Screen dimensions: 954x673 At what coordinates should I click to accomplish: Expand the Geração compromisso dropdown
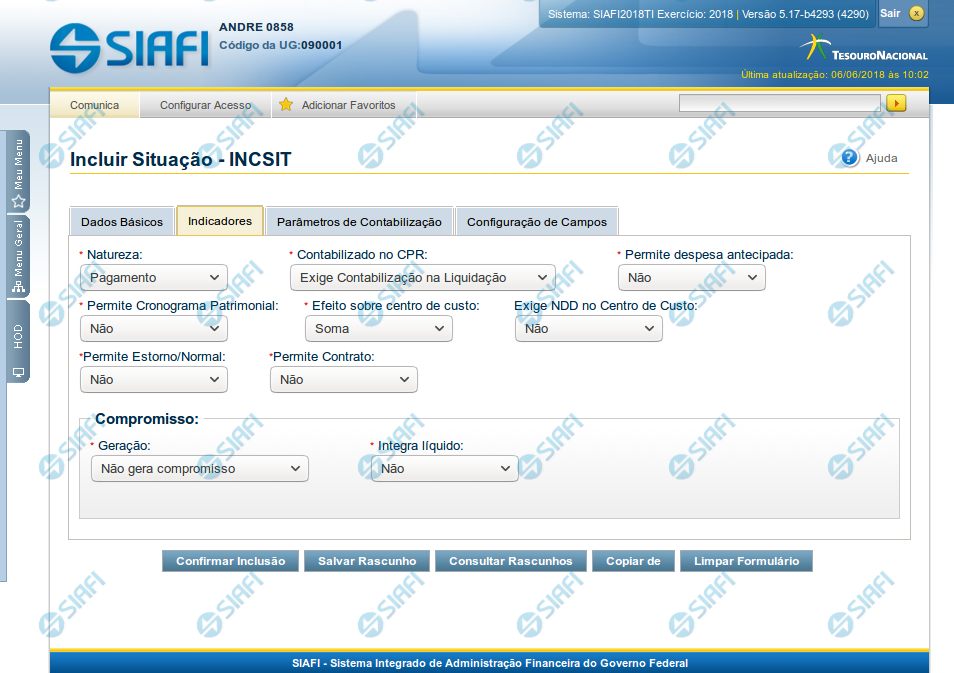(x=199, y=469)
